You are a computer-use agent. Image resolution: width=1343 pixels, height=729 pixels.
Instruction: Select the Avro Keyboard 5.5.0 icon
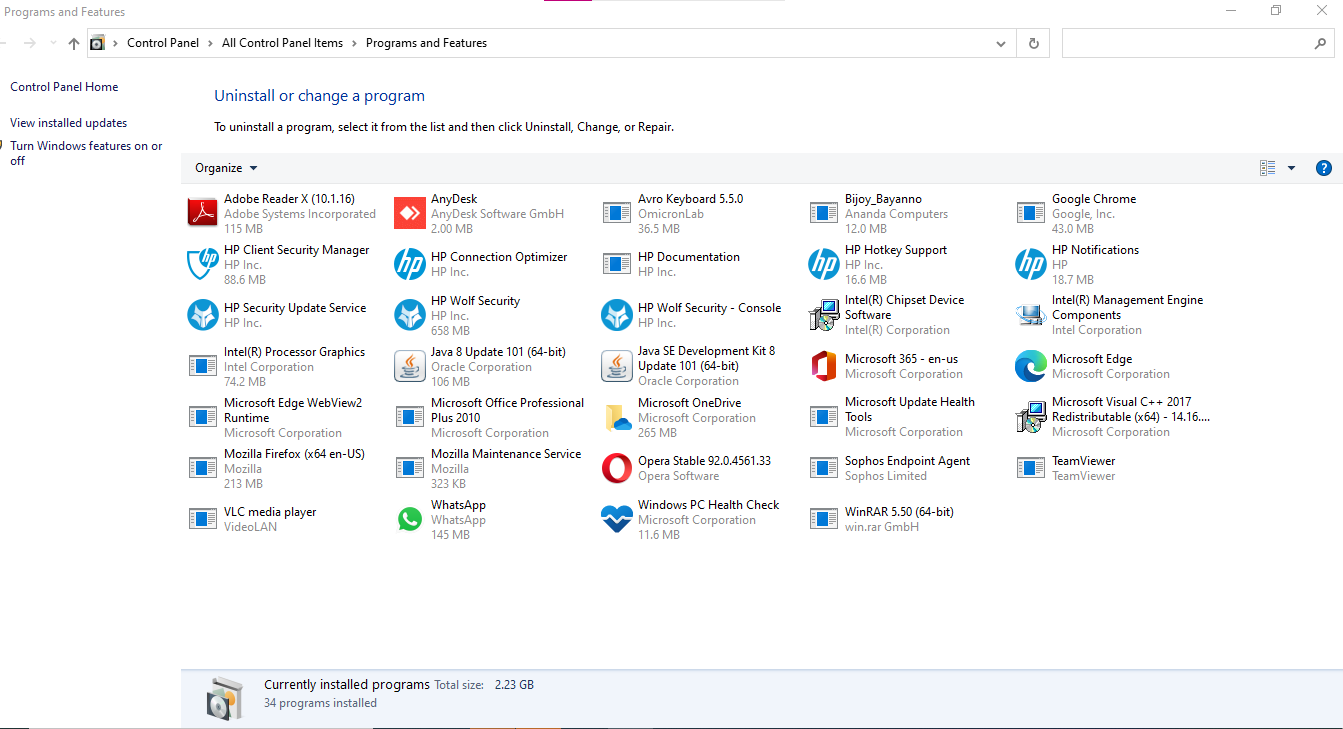click(617, 213)
